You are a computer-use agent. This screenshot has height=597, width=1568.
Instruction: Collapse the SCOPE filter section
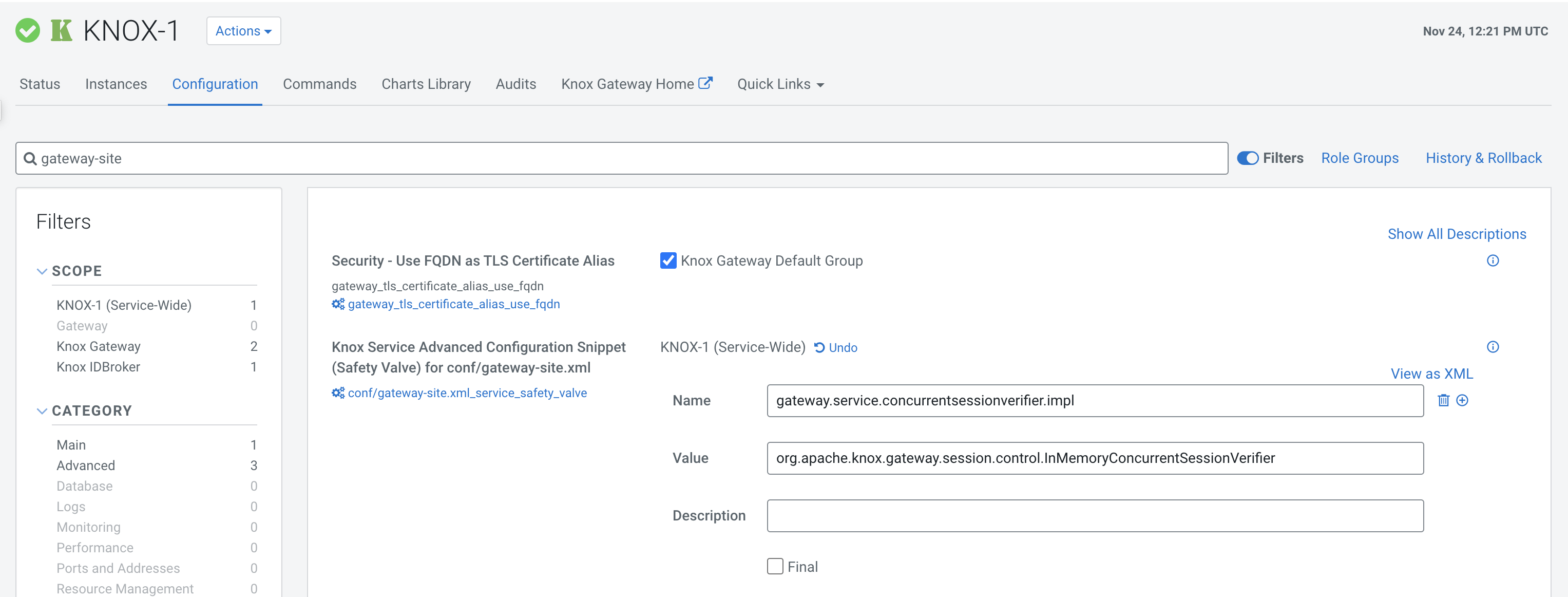pos(42,271)
